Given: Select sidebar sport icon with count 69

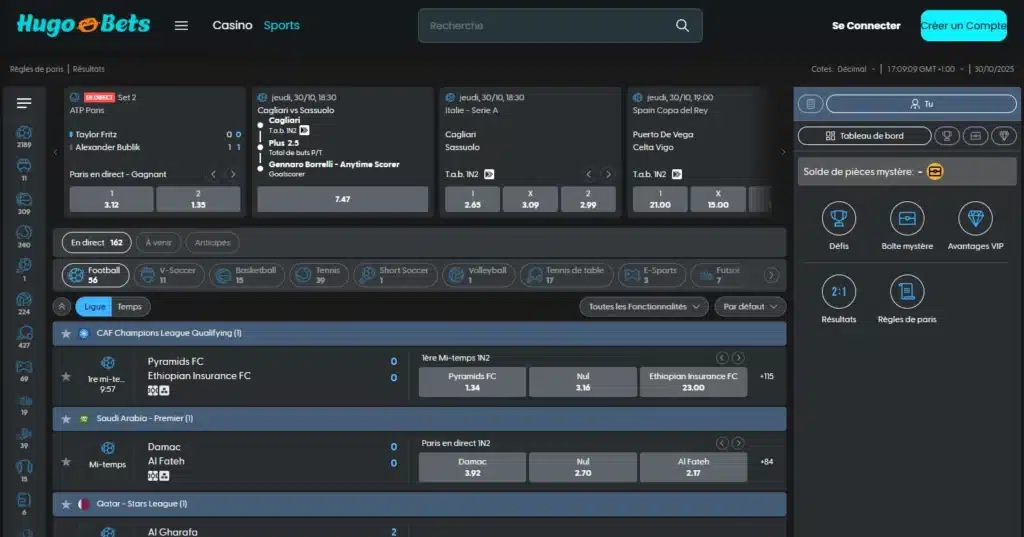Looking at the screenshot, I should point(24,370).
